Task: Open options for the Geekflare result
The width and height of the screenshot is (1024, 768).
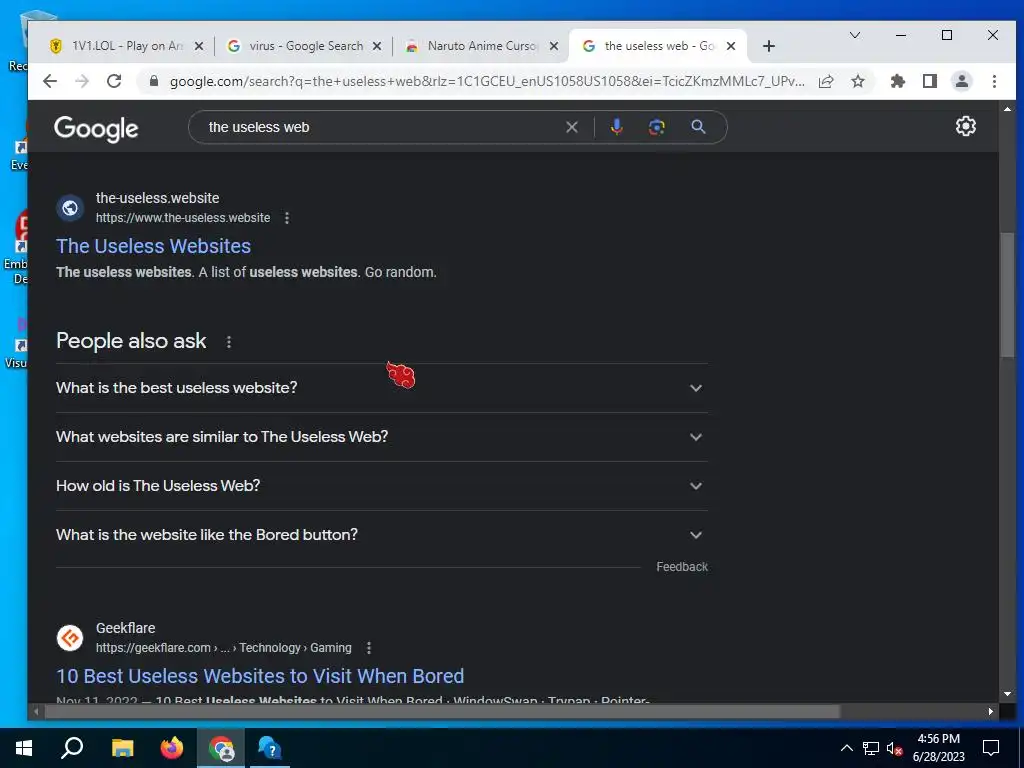Action: [369, 648]
